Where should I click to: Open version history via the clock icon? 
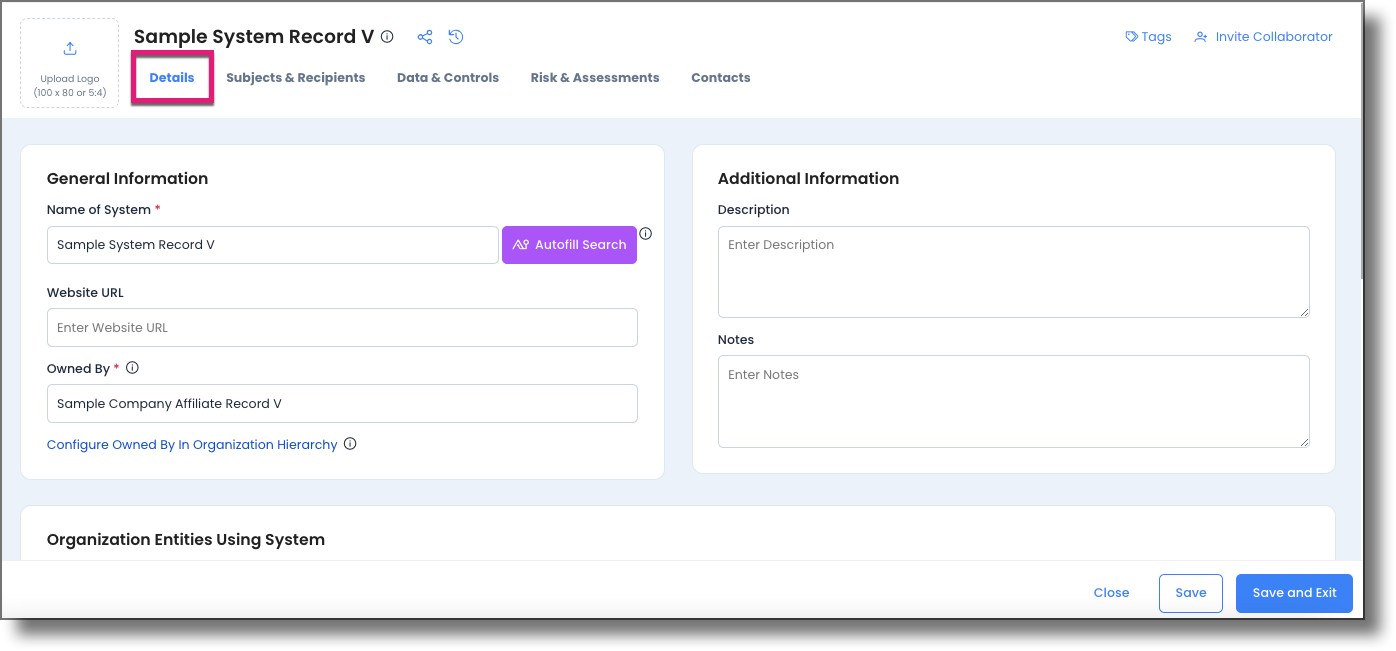(x=455, y=36)
